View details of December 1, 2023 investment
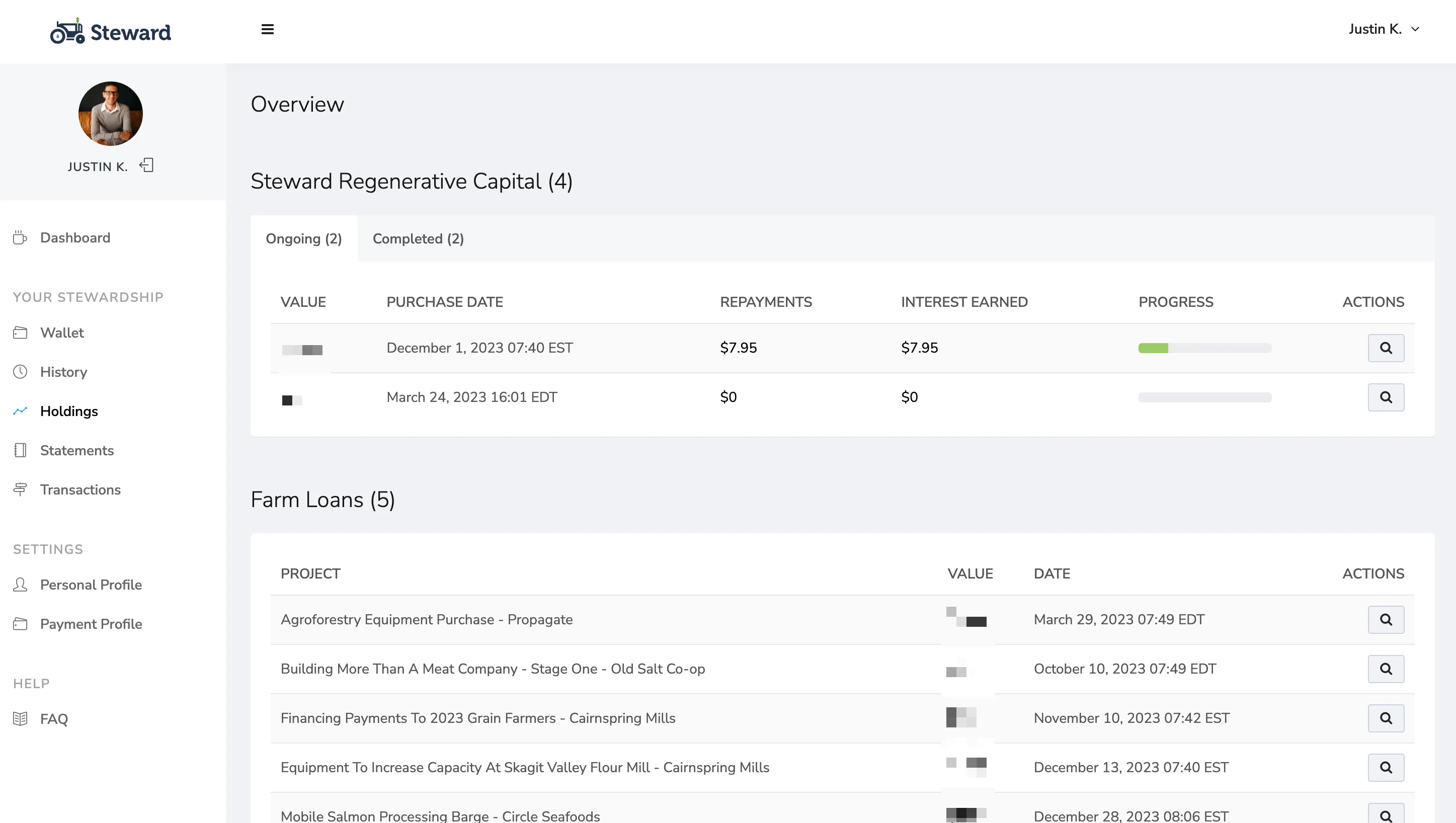The height and width of the screenshot is (823, 1456). pyautogui.click(x=1386, y=348)
